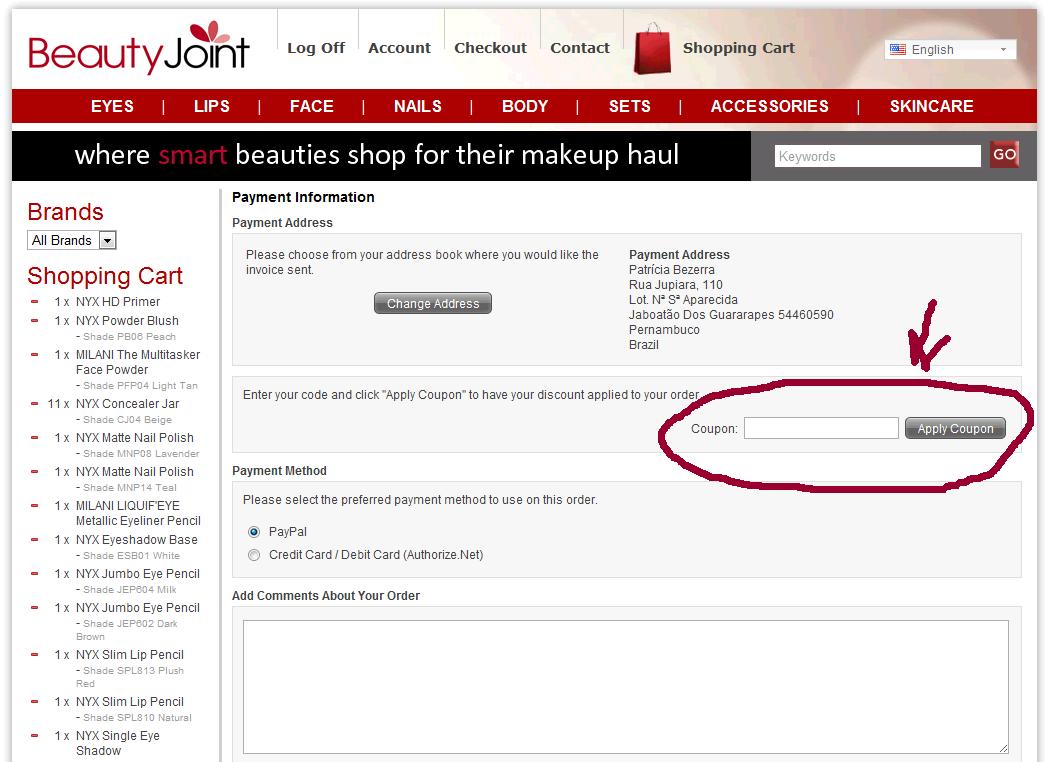Open the Shopping Cart header link
This screenshot has height=762, width=1047.
739,48
